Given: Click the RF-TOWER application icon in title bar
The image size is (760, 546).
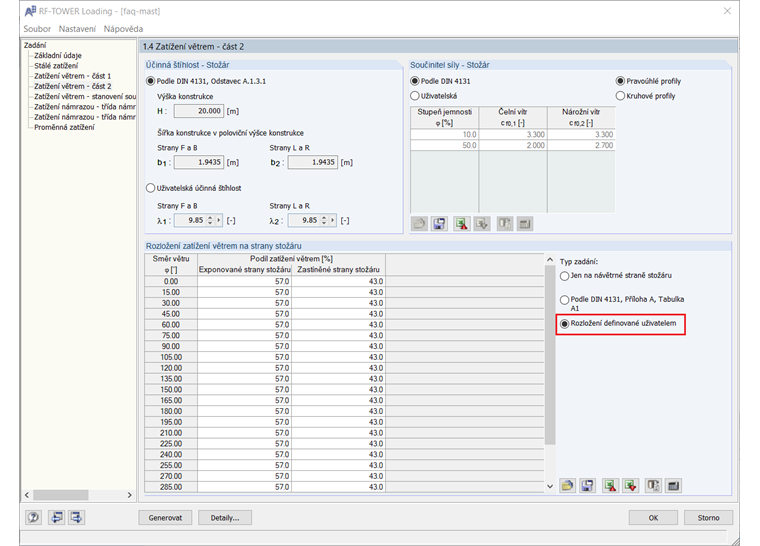Looking at the screenshot, I should [30, 11].
